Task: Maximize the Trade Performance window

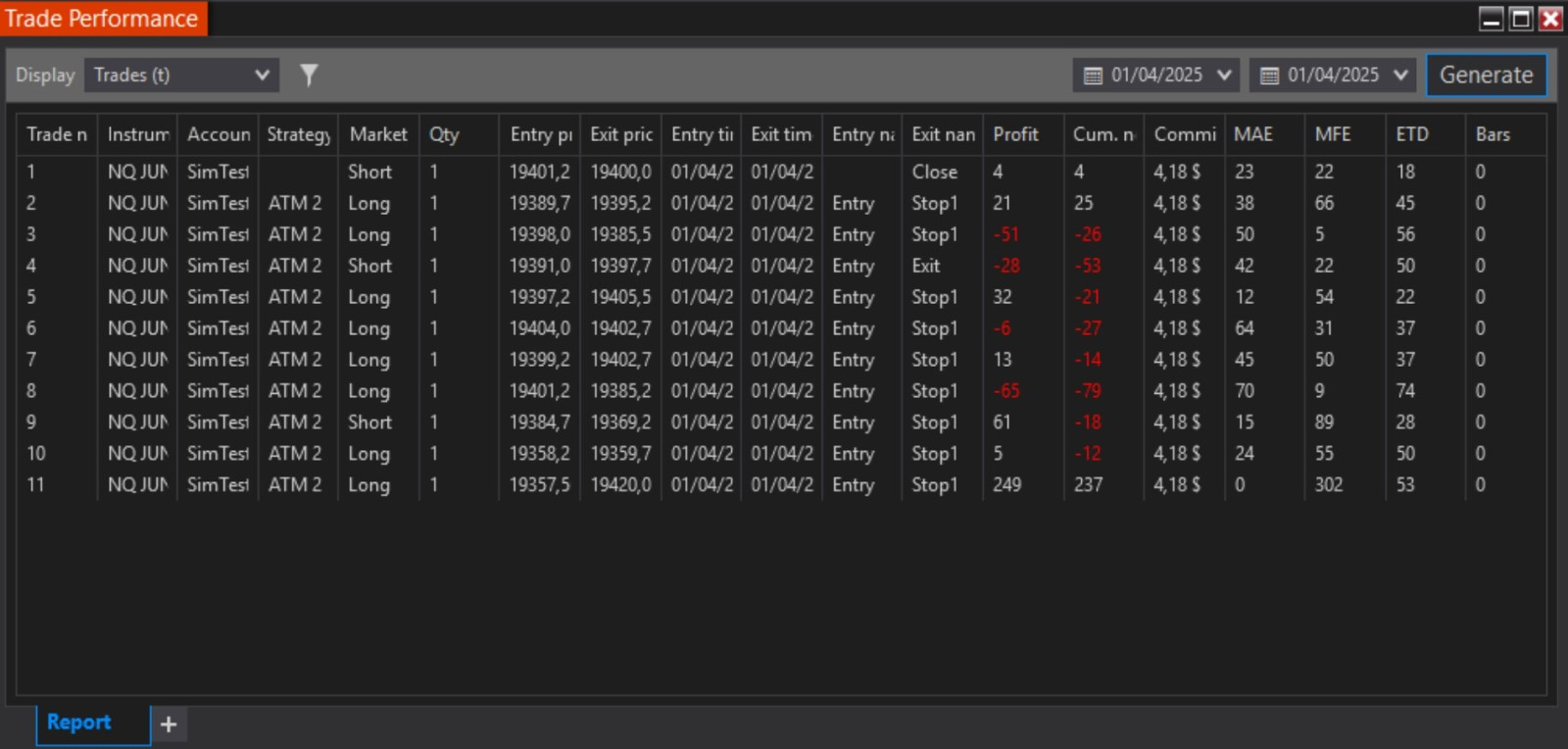Action: (x=1521, y=19)
